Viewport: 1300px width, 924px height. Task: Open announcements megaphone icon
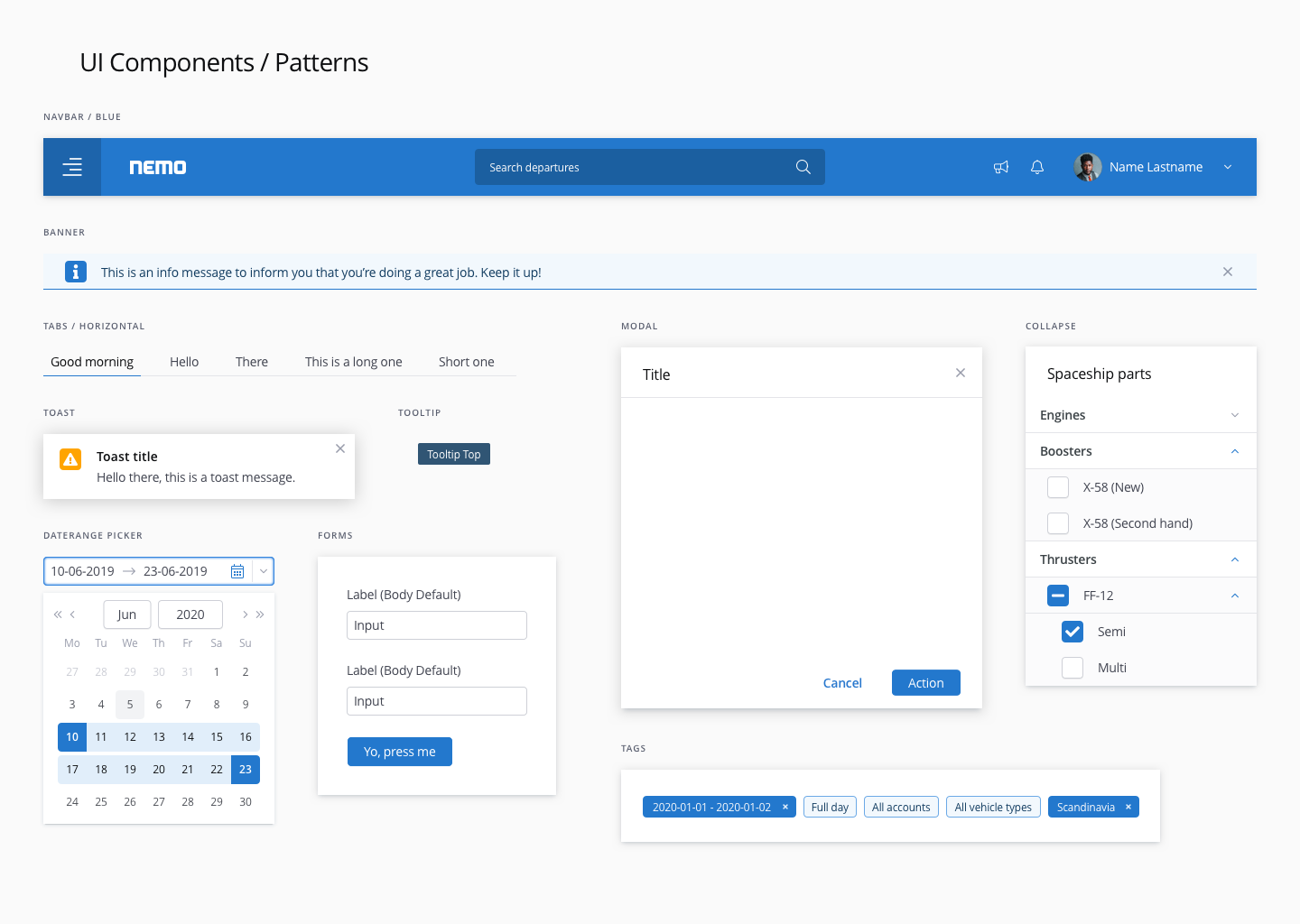1001,167
